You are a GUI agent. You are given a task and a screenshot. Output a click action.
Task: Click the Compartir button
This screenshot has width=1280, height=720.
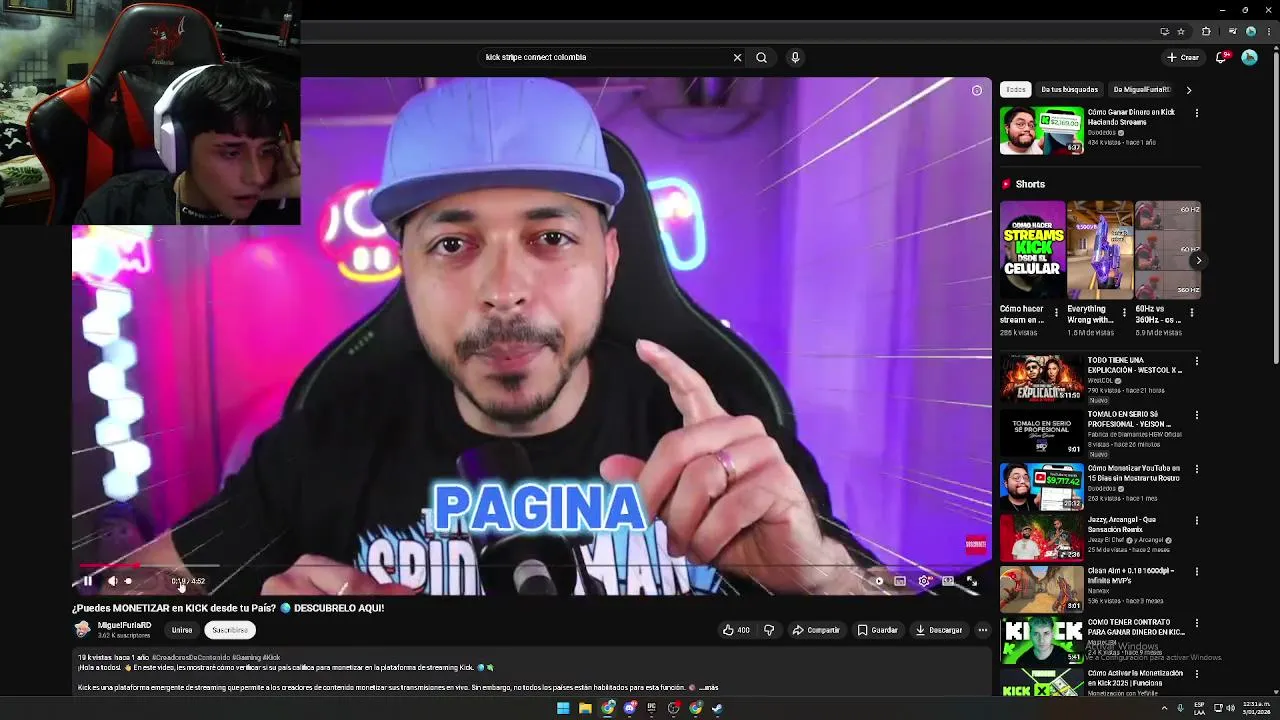816,630
